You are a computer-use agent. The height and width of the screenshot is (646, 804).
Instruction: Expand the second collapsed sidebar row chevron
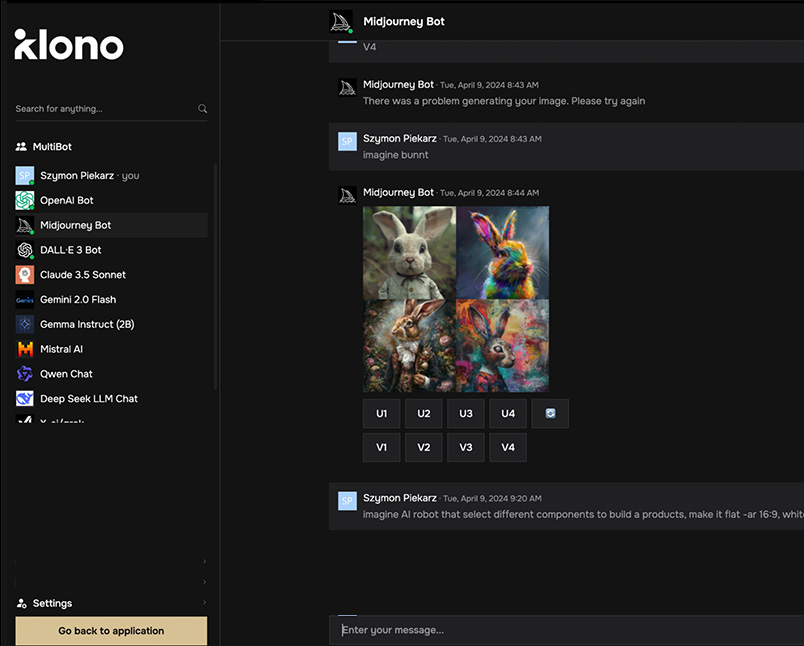pyautogui.click(x=204, y=582)
